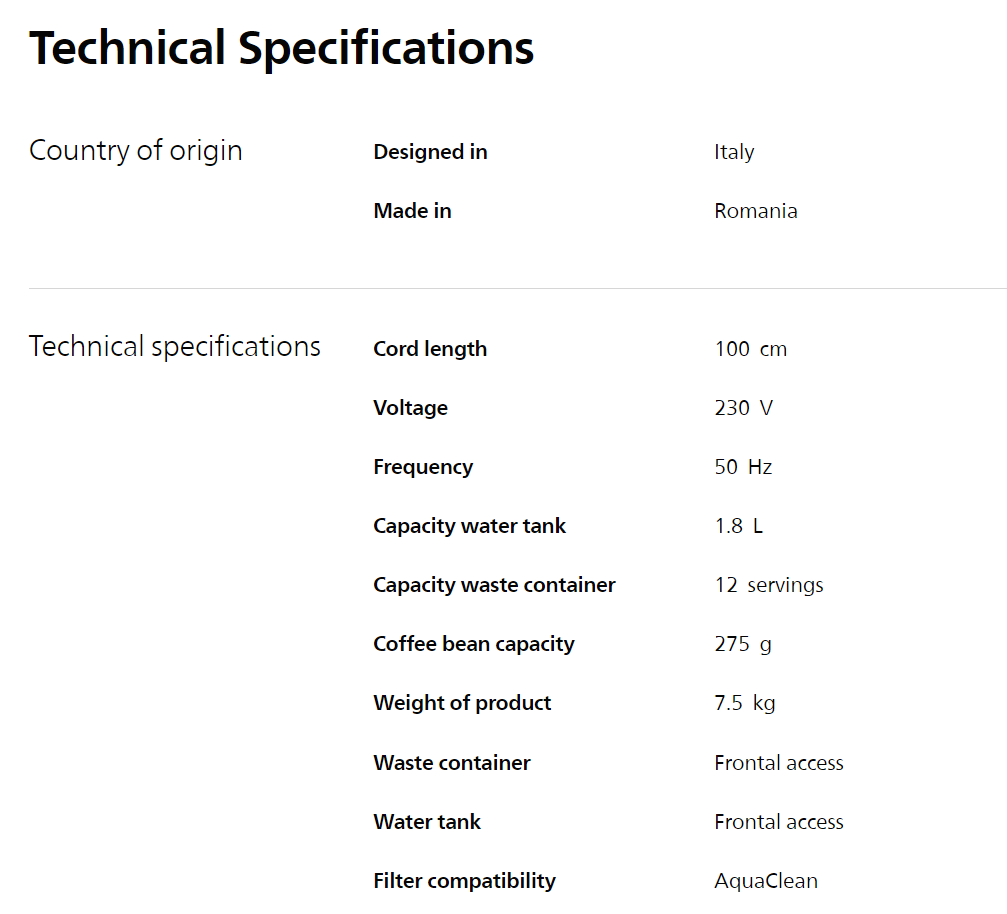Click the Technical Specifications main heading
This screenshot has height=914, width=1007.
click(281, 49)
